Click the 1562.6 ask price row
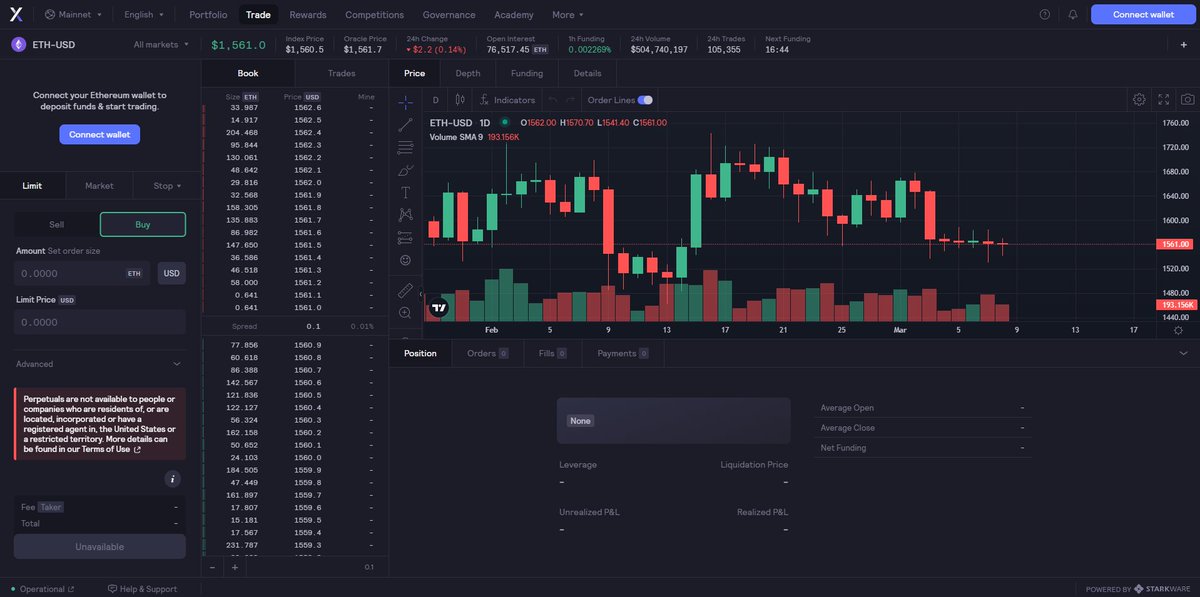1200x597 pixels. point(295,107)
